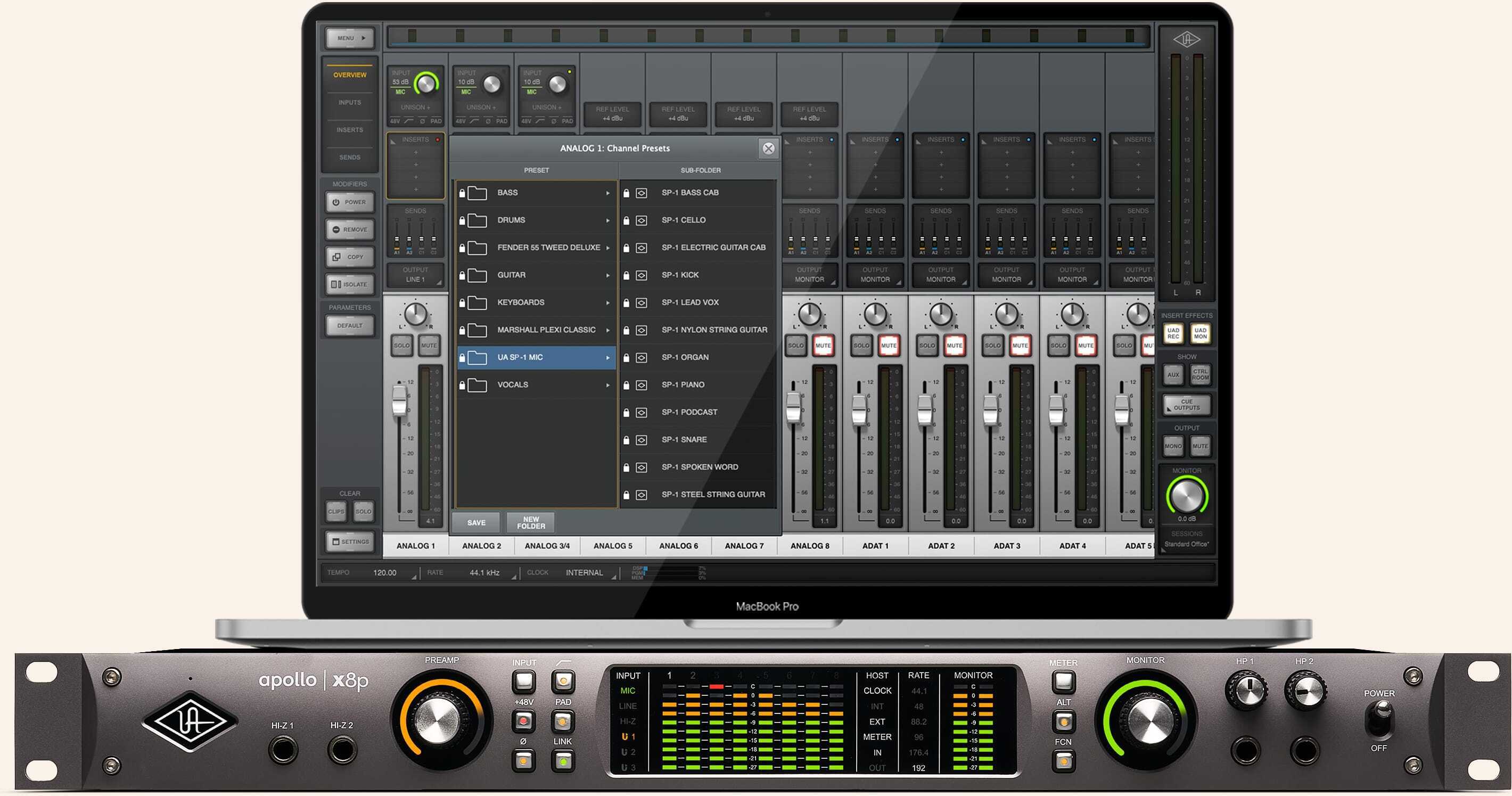The image size is (1512, 796).
Task: Toggle Mute on the ADAT 1 channel
Action: click(888, 346)
